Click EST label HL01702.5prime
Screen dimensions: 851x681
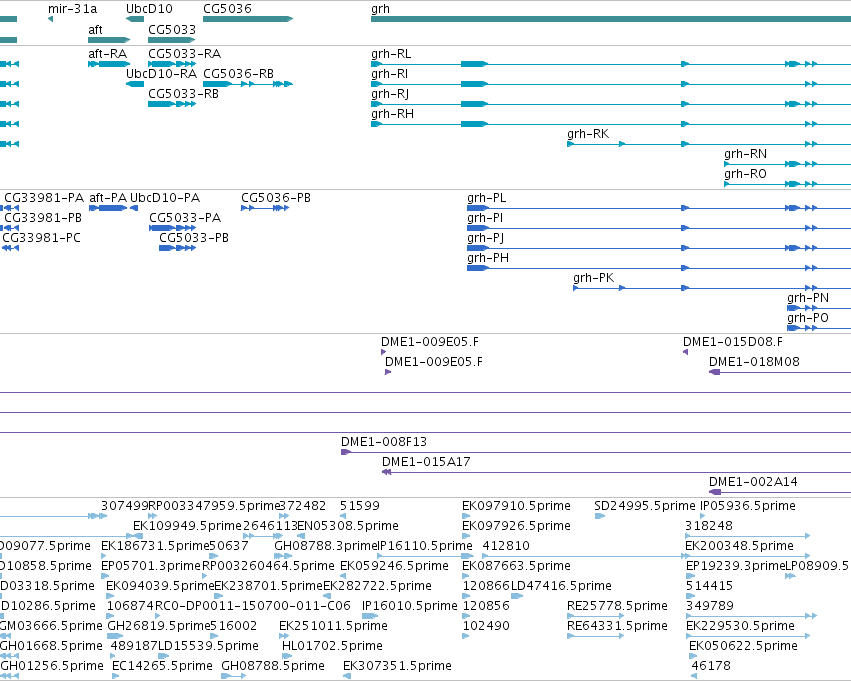332,646
